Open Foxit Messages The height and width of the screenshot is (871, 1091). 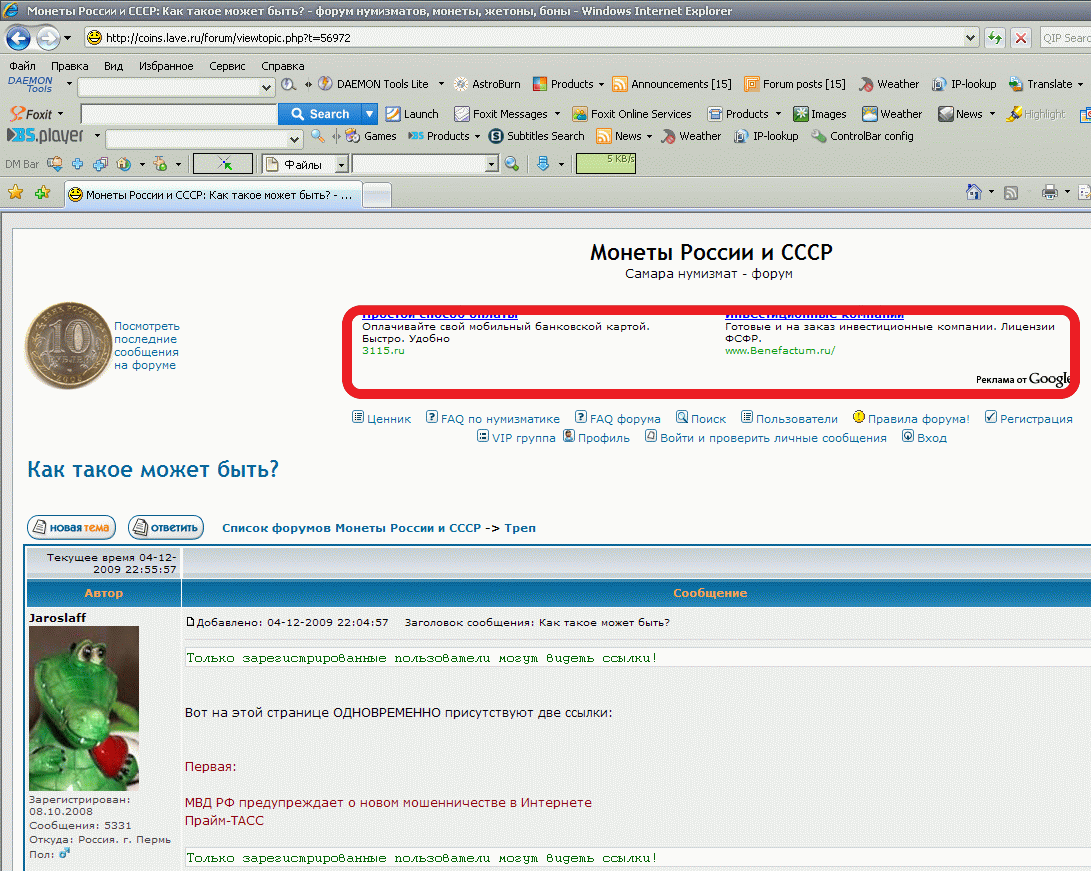(x=501, y=114)
